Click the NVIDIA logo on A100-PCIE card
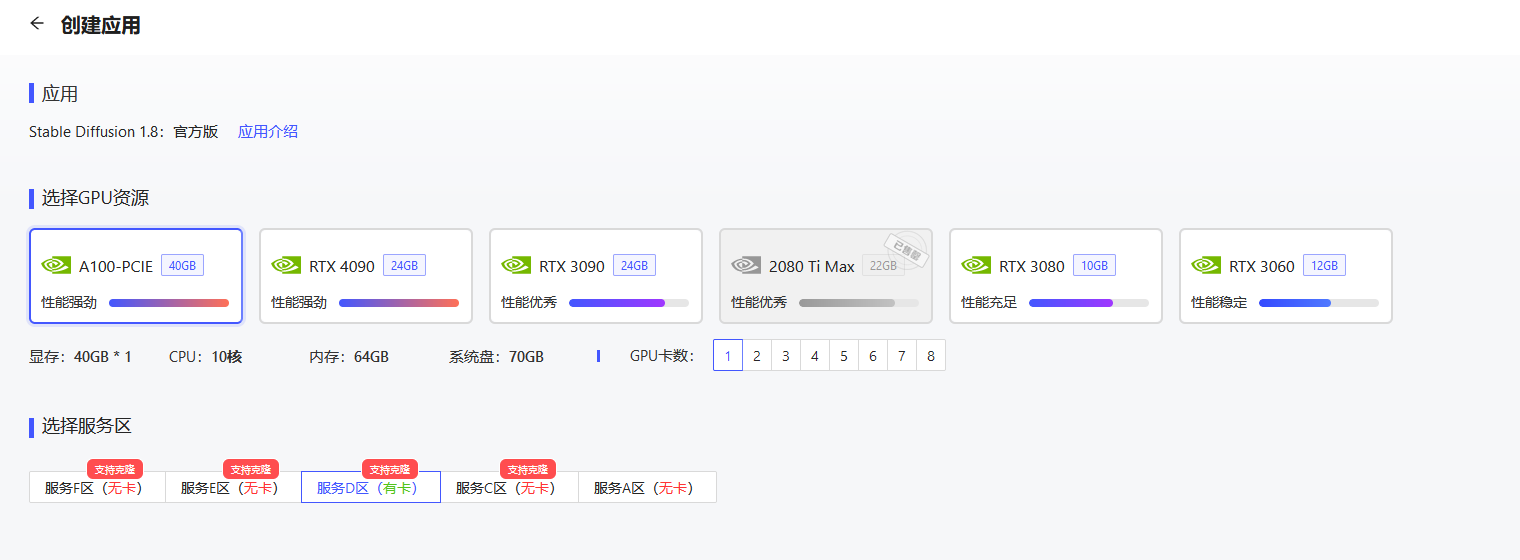1520x560 pixels. coord(56,265)
